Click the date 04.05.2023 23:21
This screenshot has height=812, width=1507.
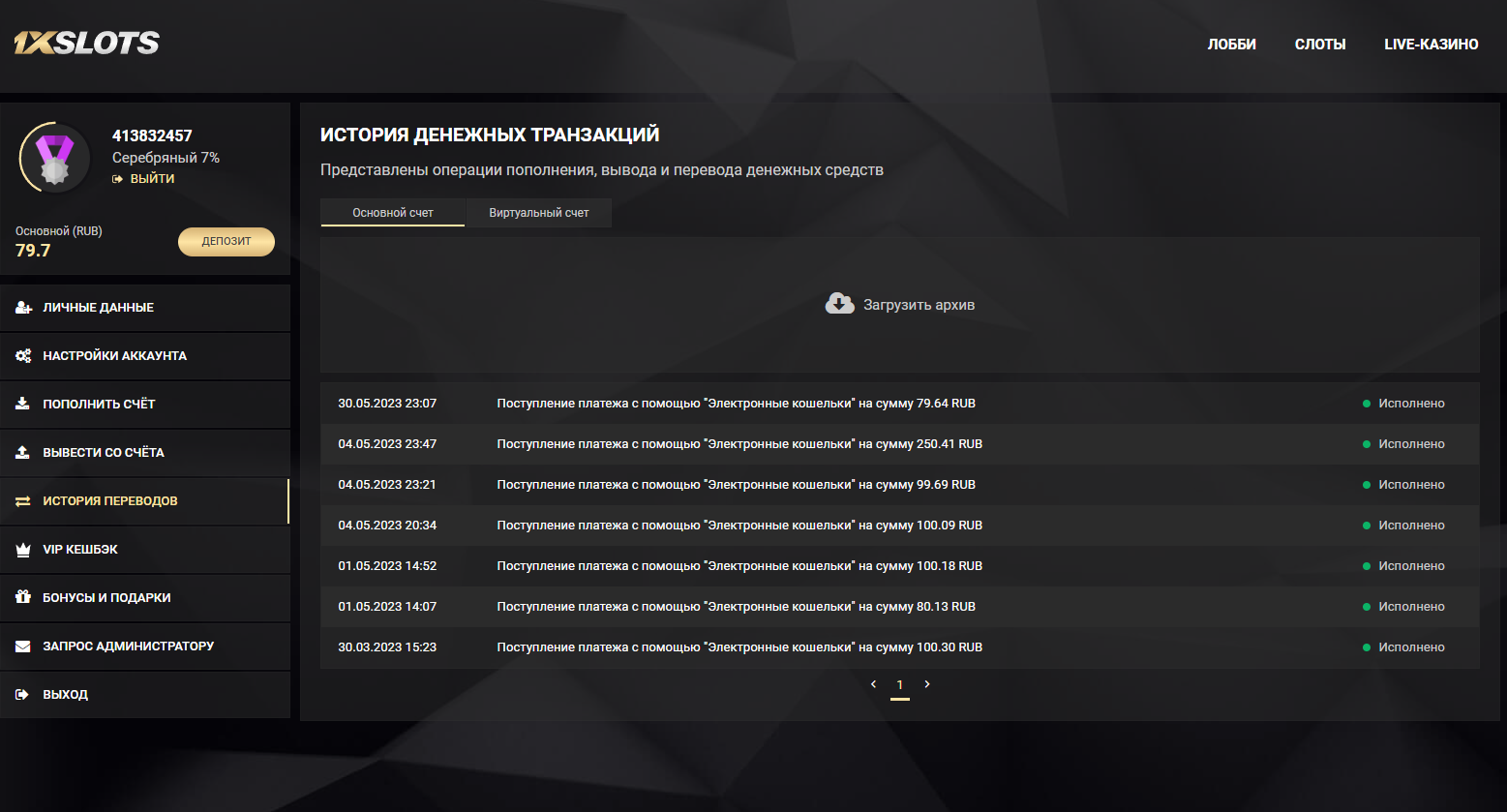tap(387, 485)
